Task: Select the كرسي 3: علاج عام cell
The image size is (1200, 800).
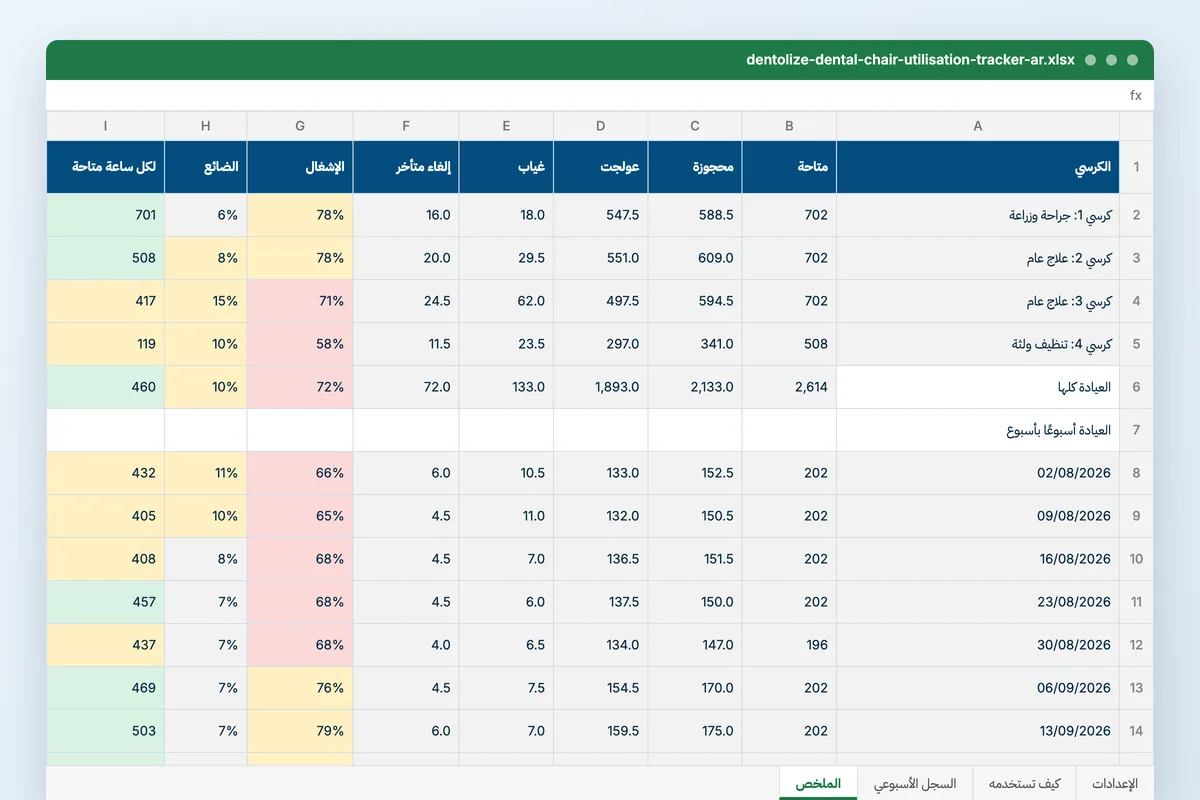Action: coord(978,301)
